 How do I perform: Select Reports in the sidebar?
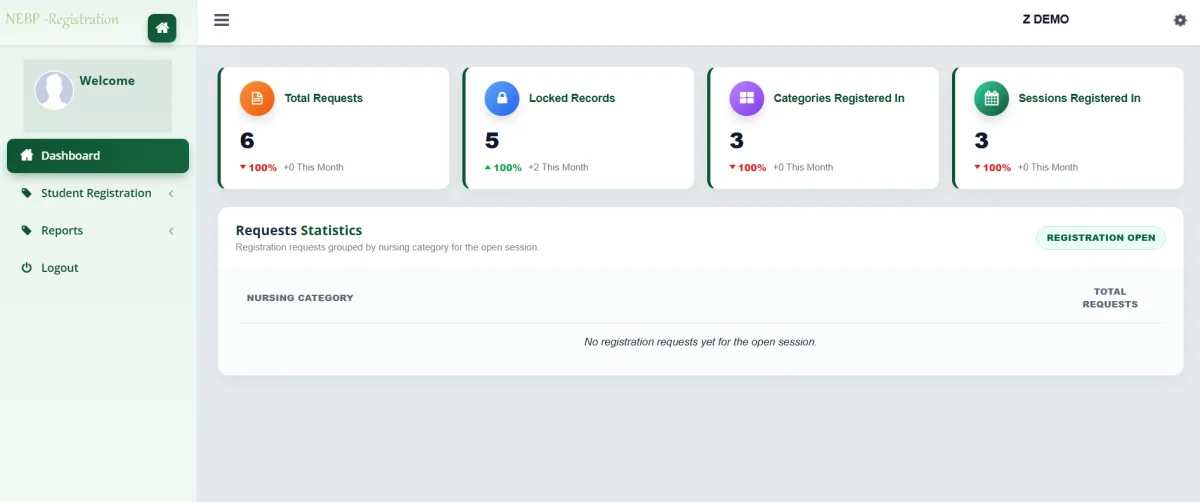[x=98, y=231]
